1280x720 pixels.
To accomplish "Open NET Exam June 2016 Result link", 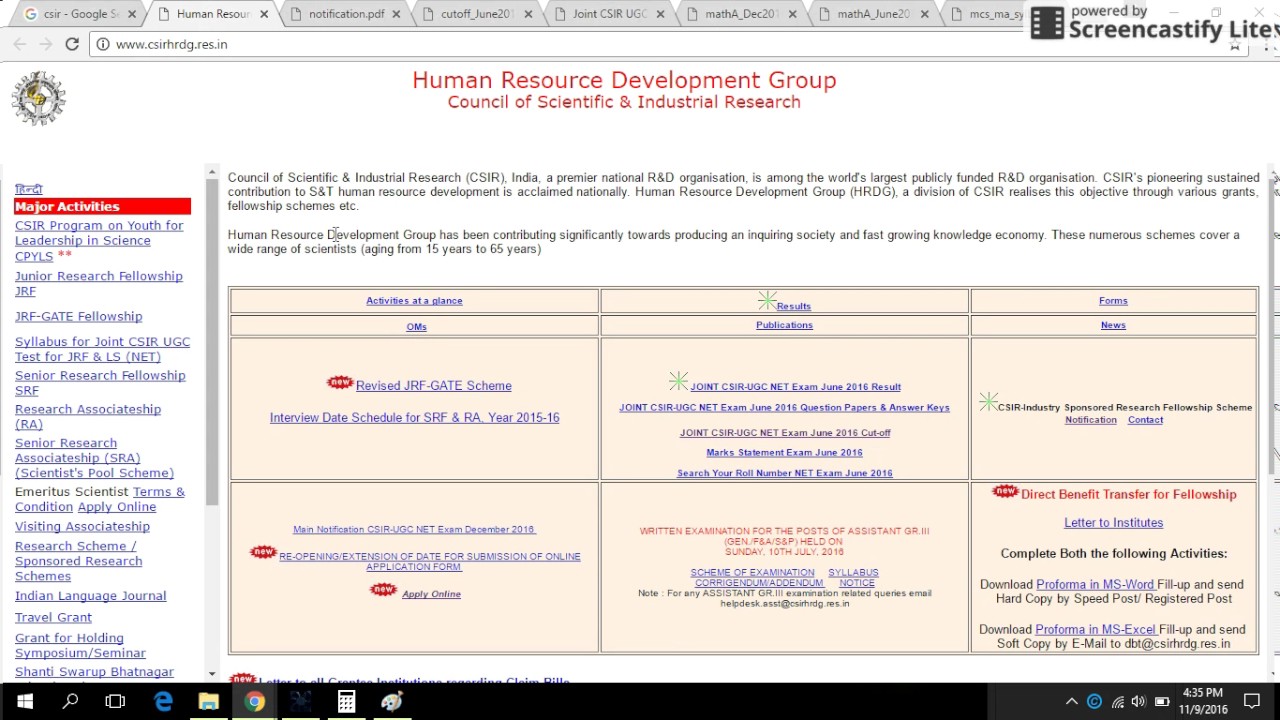I will click(795, 386).
